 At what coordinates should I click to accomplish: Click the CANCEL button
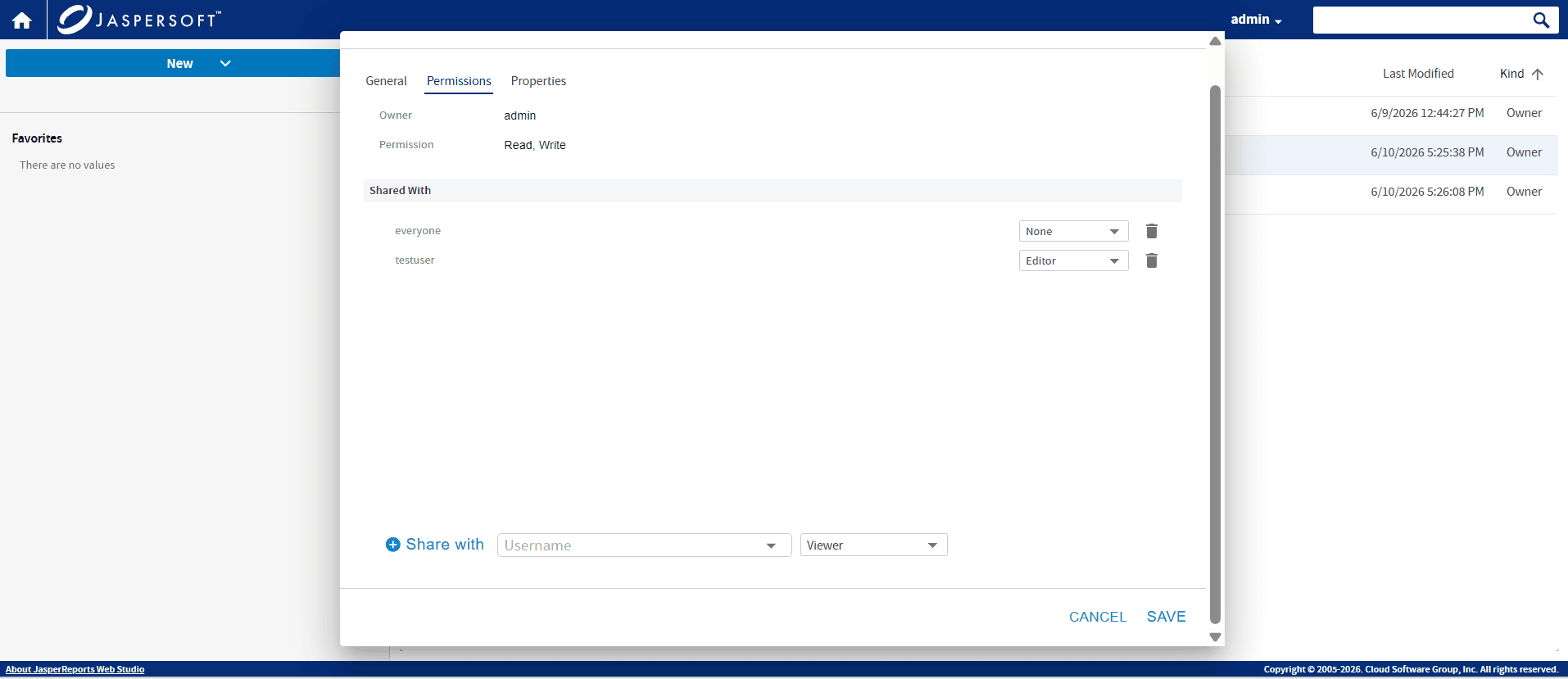1098,617
